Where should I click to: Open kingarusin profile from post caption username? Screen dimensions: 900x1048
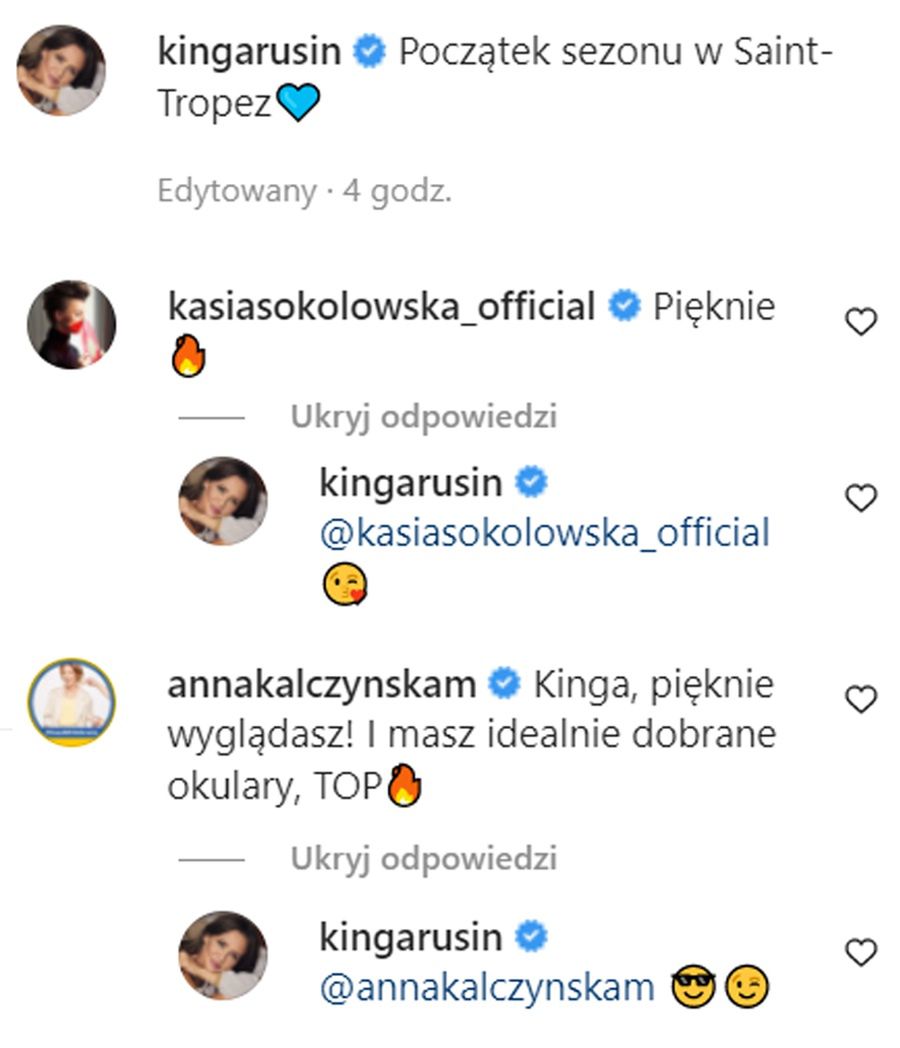[249, 53]
